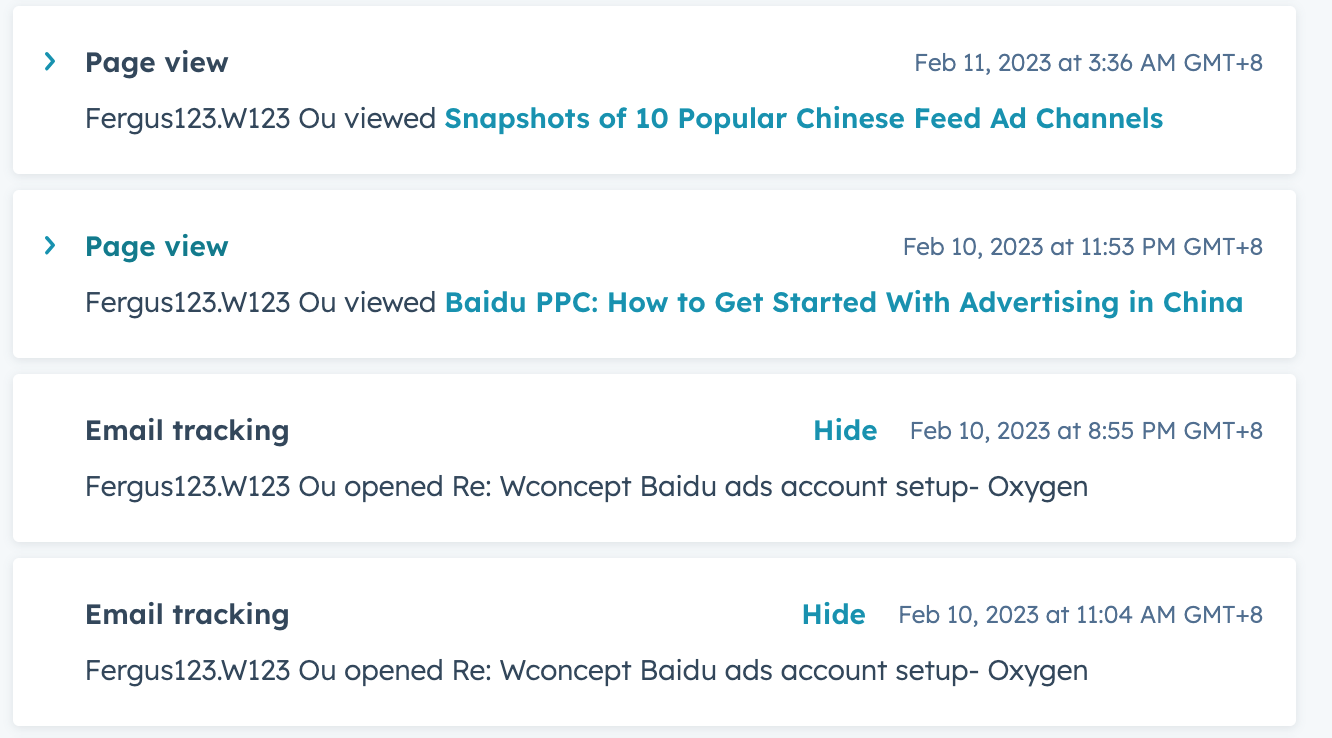Click the Feb 11 timestamp

[1088, 62]
